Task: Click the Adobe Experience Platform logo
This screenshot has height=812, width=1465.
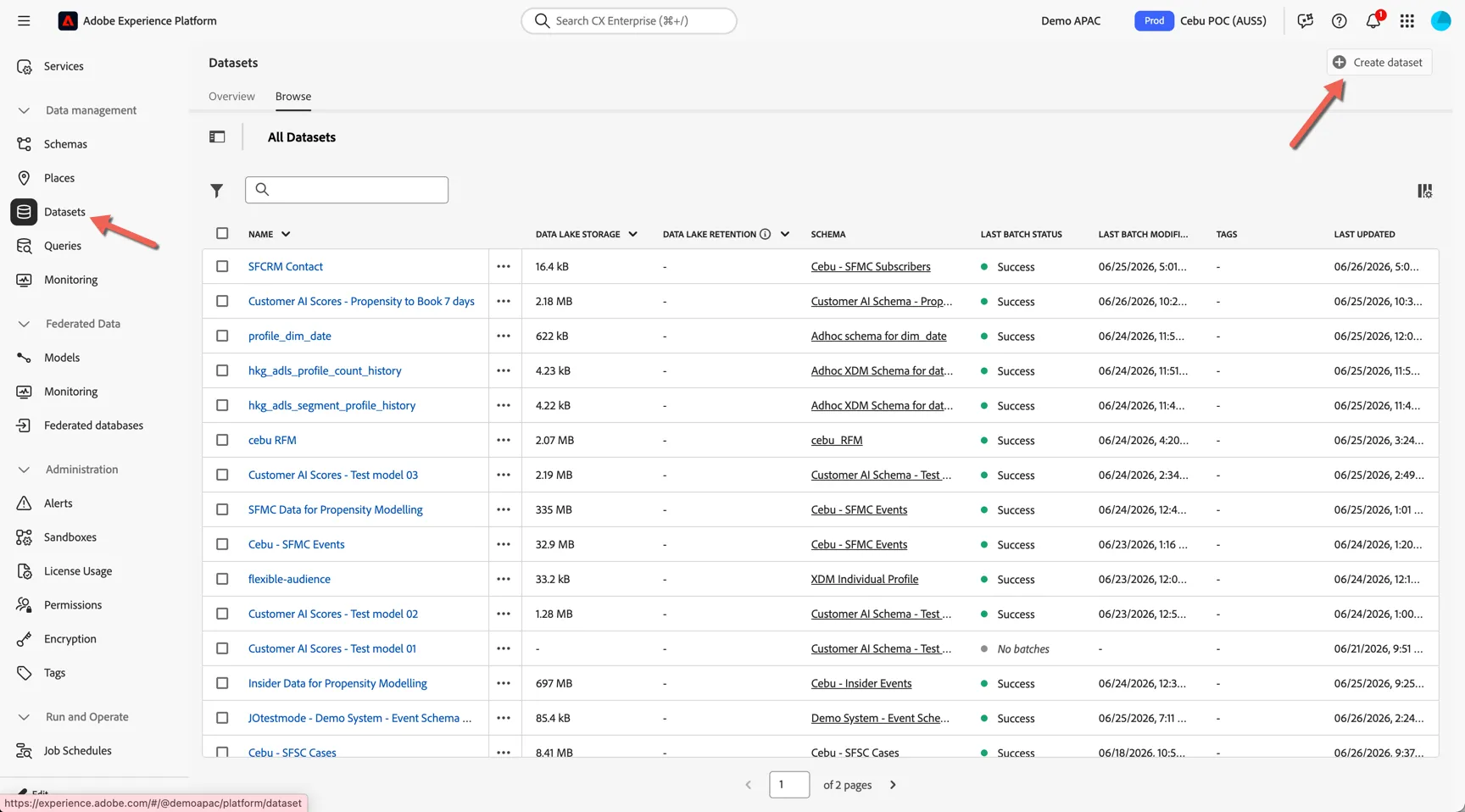Action: pos(67,20)
